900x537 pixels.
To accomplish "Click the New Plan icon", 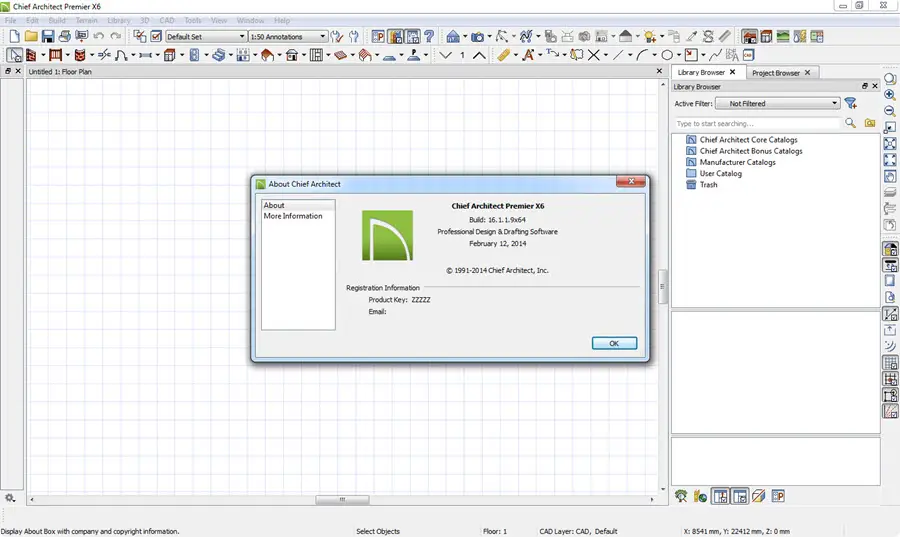I will tap(14, 37).
